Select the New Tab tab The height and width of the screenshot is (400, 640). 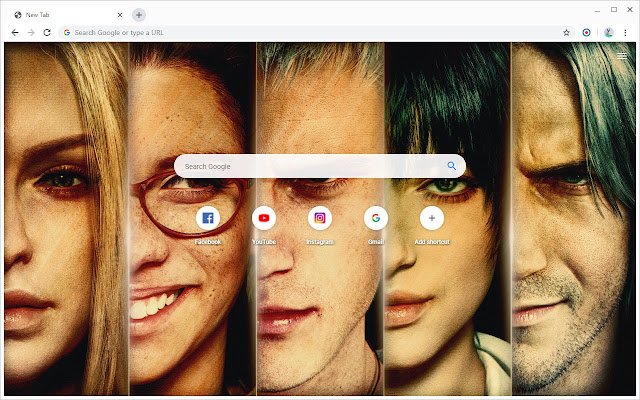[x=67, y=15]
